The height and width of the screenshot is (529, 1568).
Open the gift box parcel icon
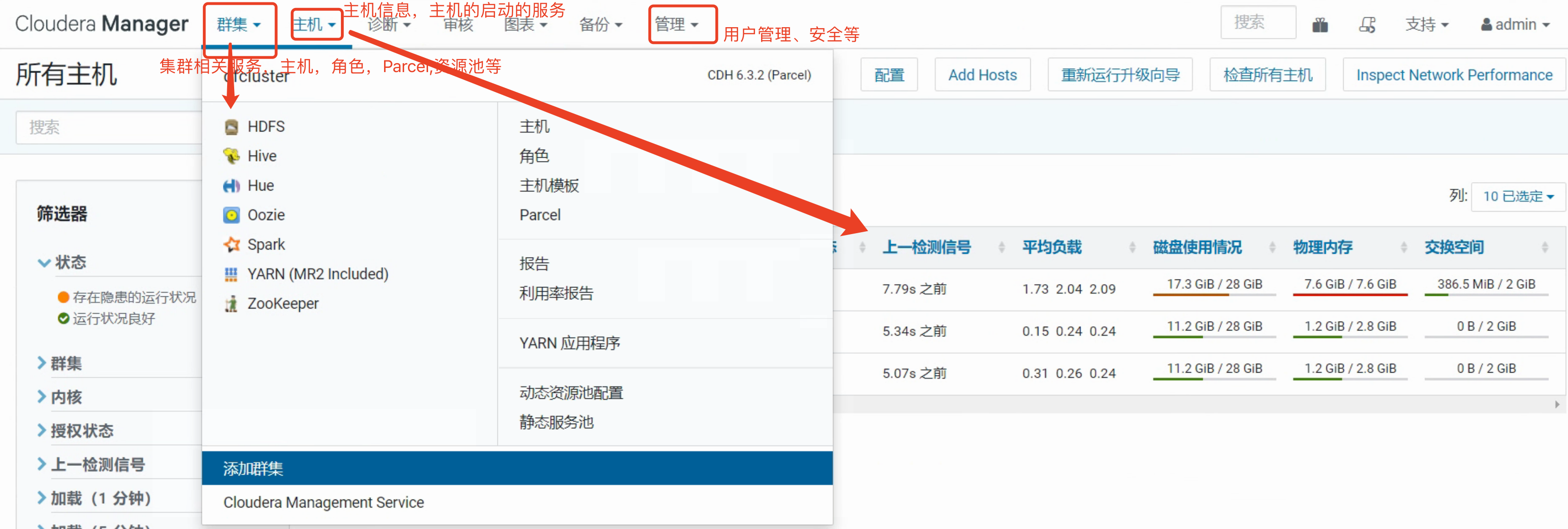click(x=1320, y=25)
